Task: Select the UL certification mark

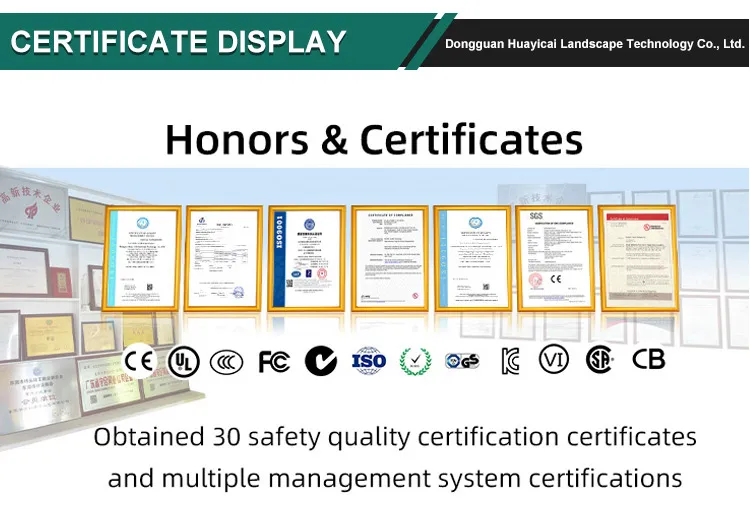Action: [x=183, y=360]
